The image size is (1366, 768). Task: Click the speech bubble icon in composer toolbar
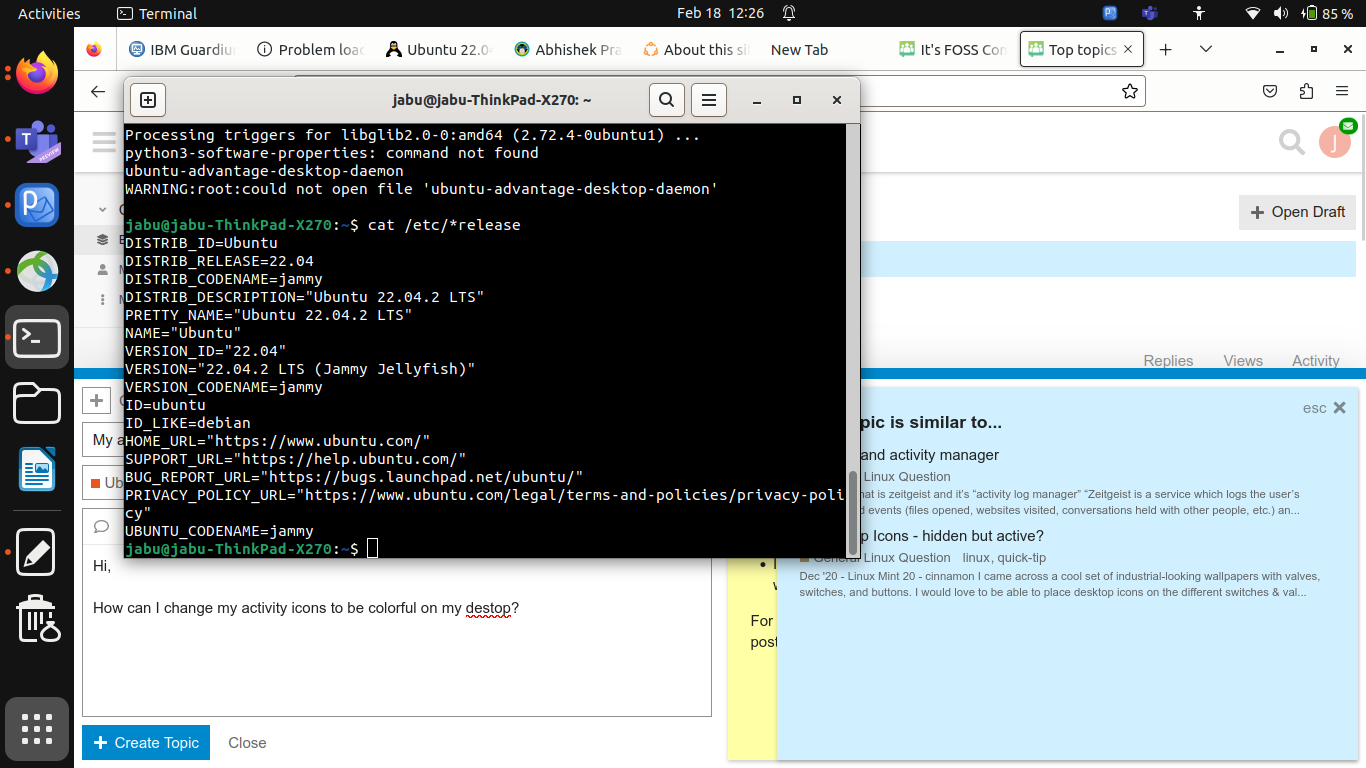101,526
